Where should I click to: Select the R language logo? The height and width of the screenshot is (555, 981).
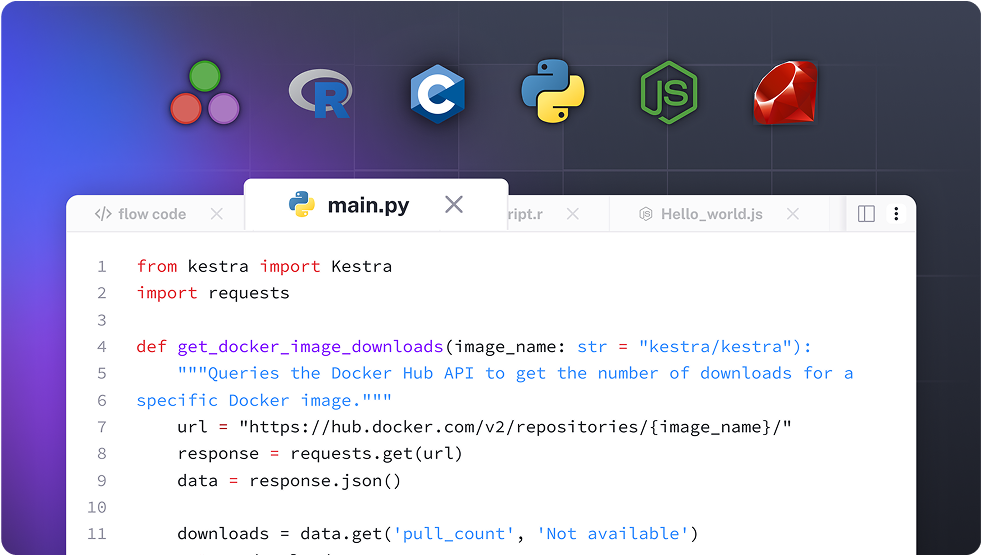click(x=320, y=94)
